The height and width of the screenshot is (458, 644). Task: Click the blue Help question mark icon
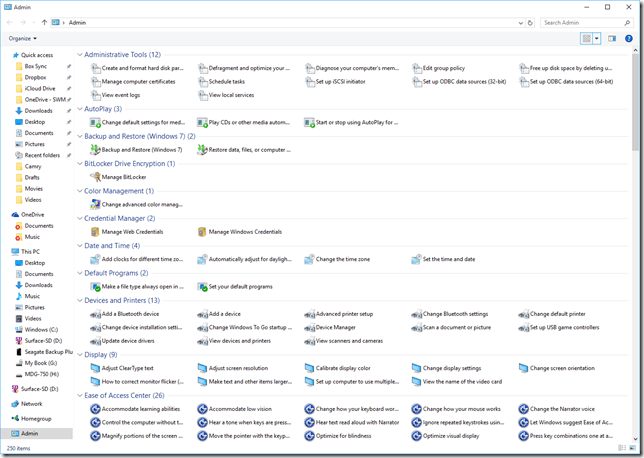(629, 39)
